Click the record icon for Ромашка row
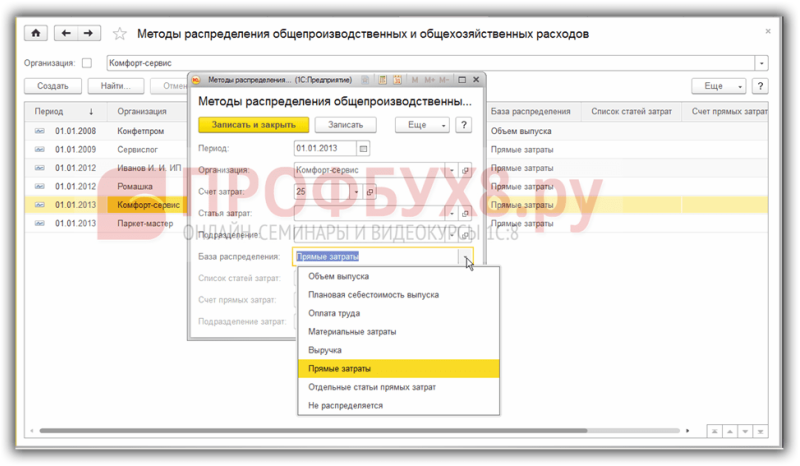Screen dimensions: 800x466 click(40, 186)
